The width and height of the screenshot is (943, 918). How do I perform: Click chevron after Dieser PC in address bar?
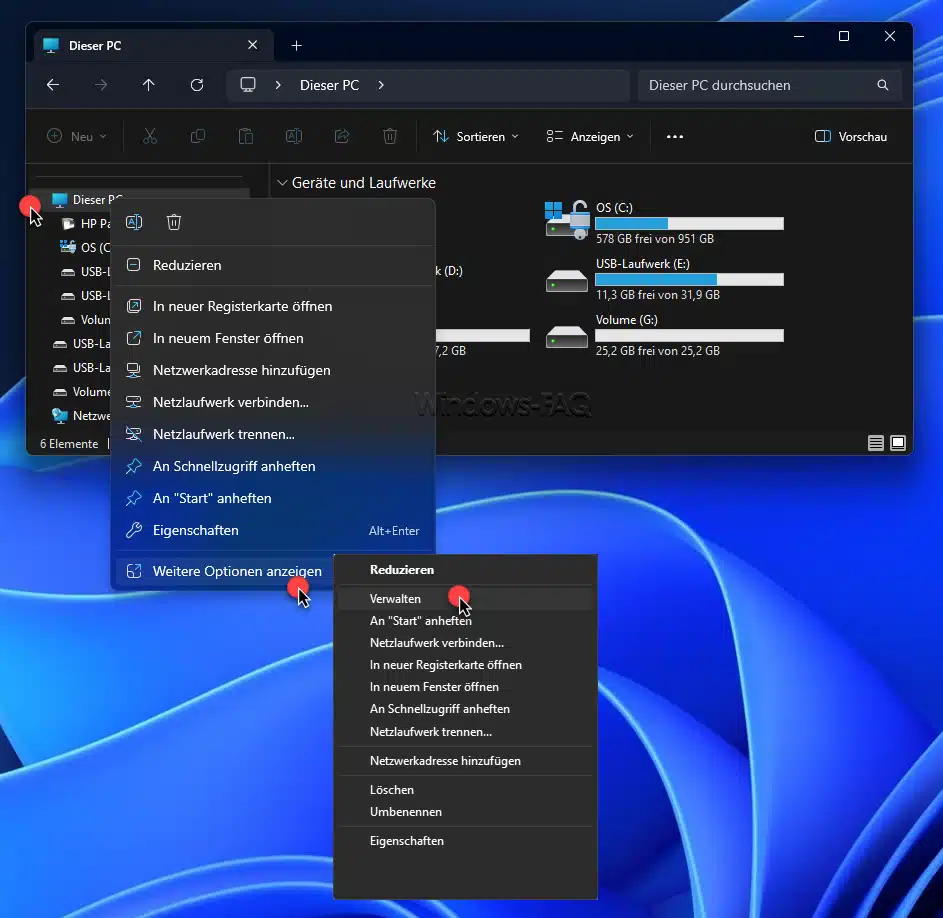click(381, 85)
